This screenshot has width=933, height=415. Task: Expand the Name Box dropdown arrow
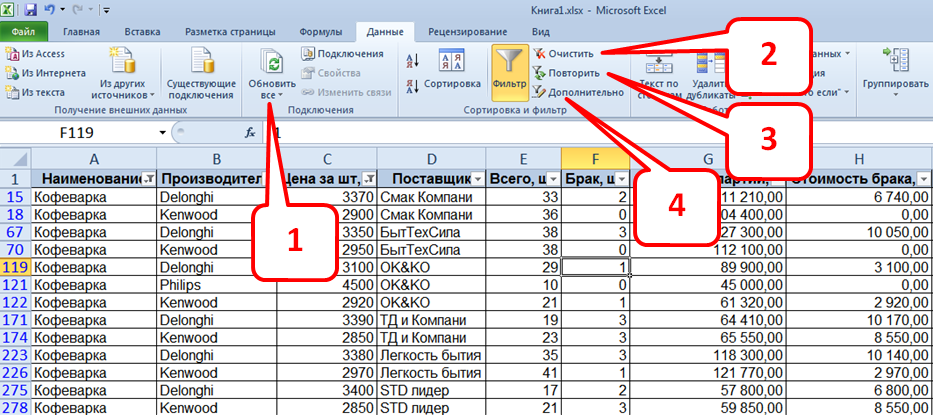tap(163, 132)
